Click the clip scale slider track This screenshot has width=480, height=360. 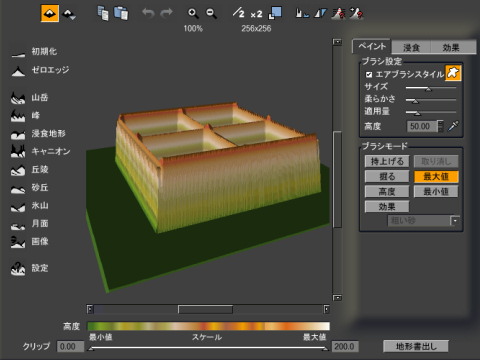208,348
